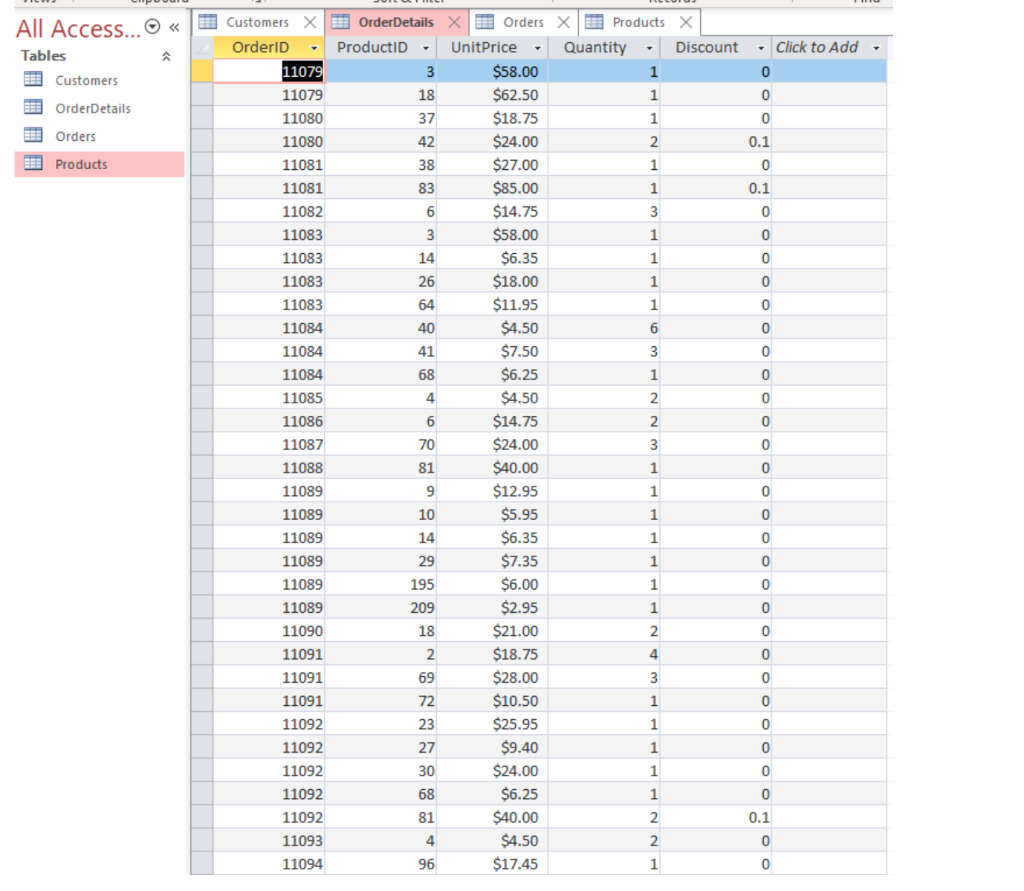This screenshot has height=891, width=1024.
Task: Switch to the Products document tab
Action: [638, 22]
